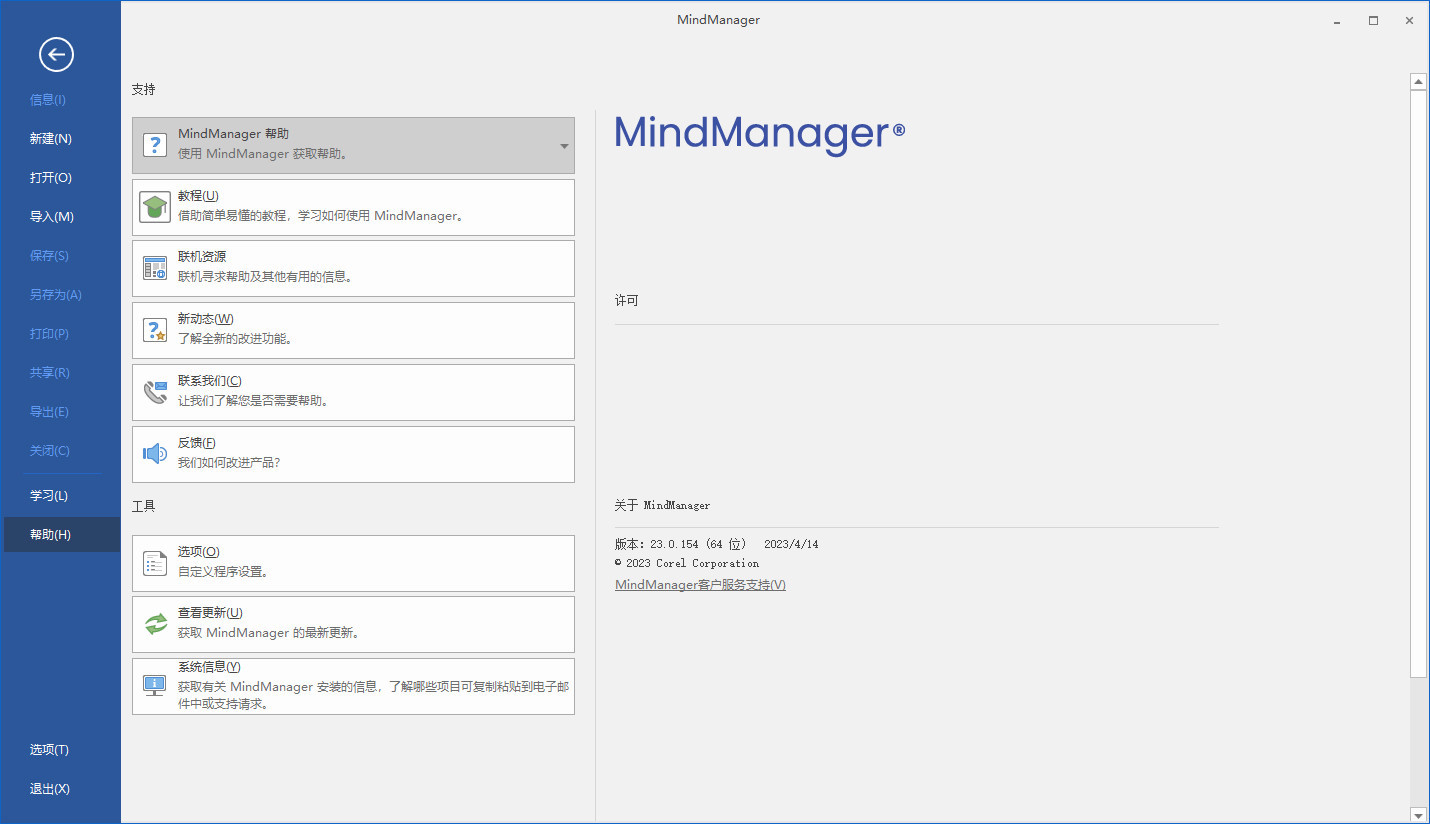
Task: Click the phone icon for 联系我们
Action: click(x=154, y=392)
